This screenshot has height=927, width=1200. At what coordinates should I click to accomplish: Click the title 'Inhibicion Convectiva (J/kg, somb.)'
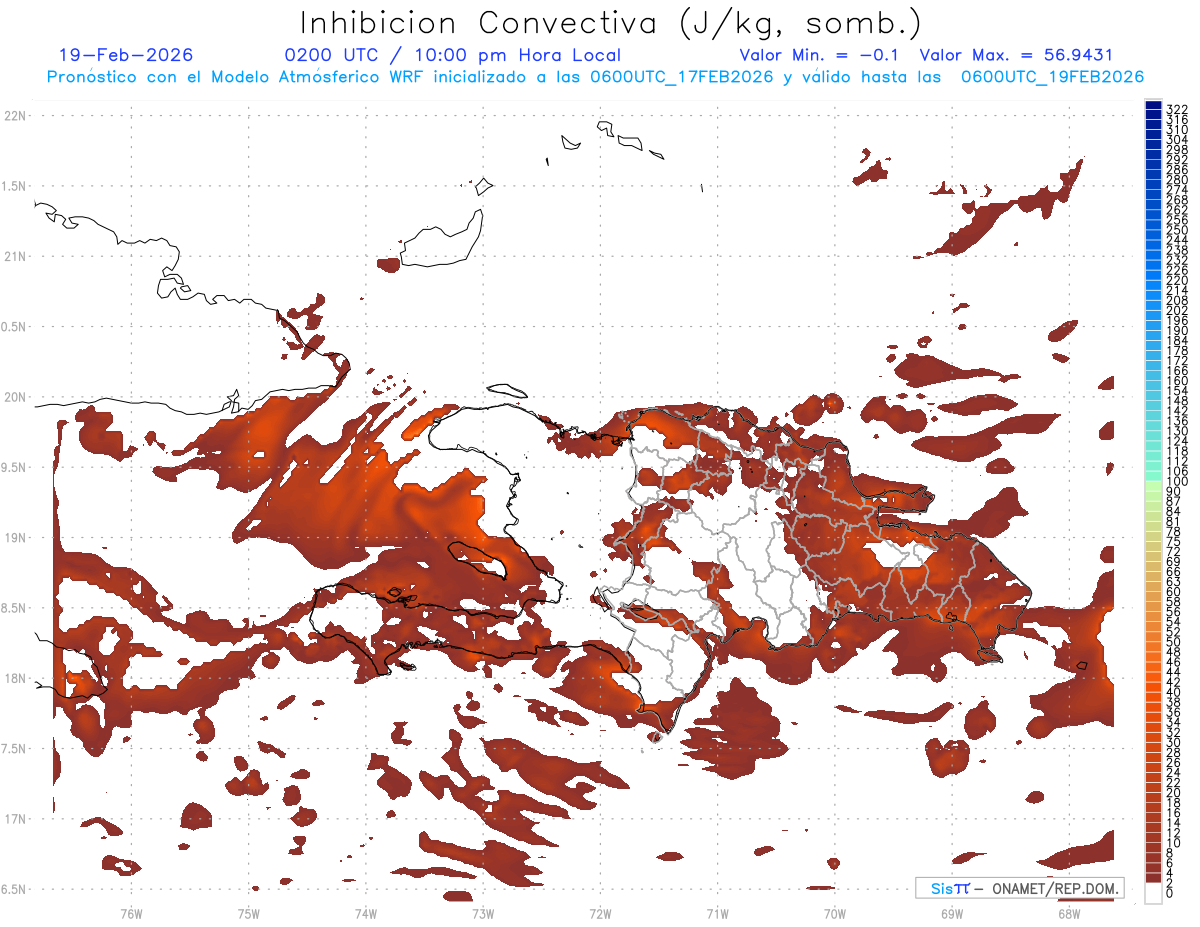(611, 23)
